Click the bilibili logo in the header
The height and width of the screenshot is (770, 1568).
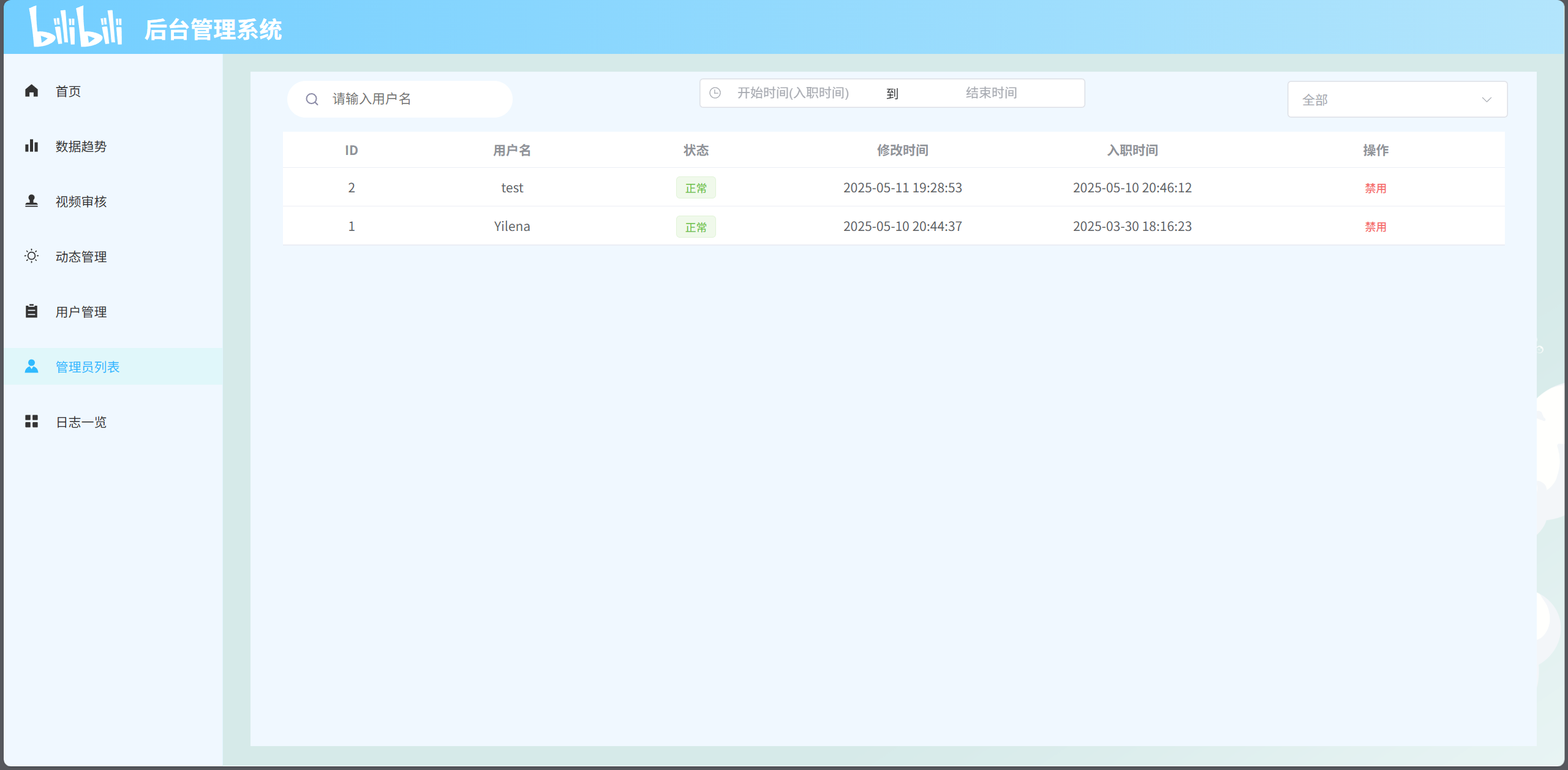click(x=76, y=27)
